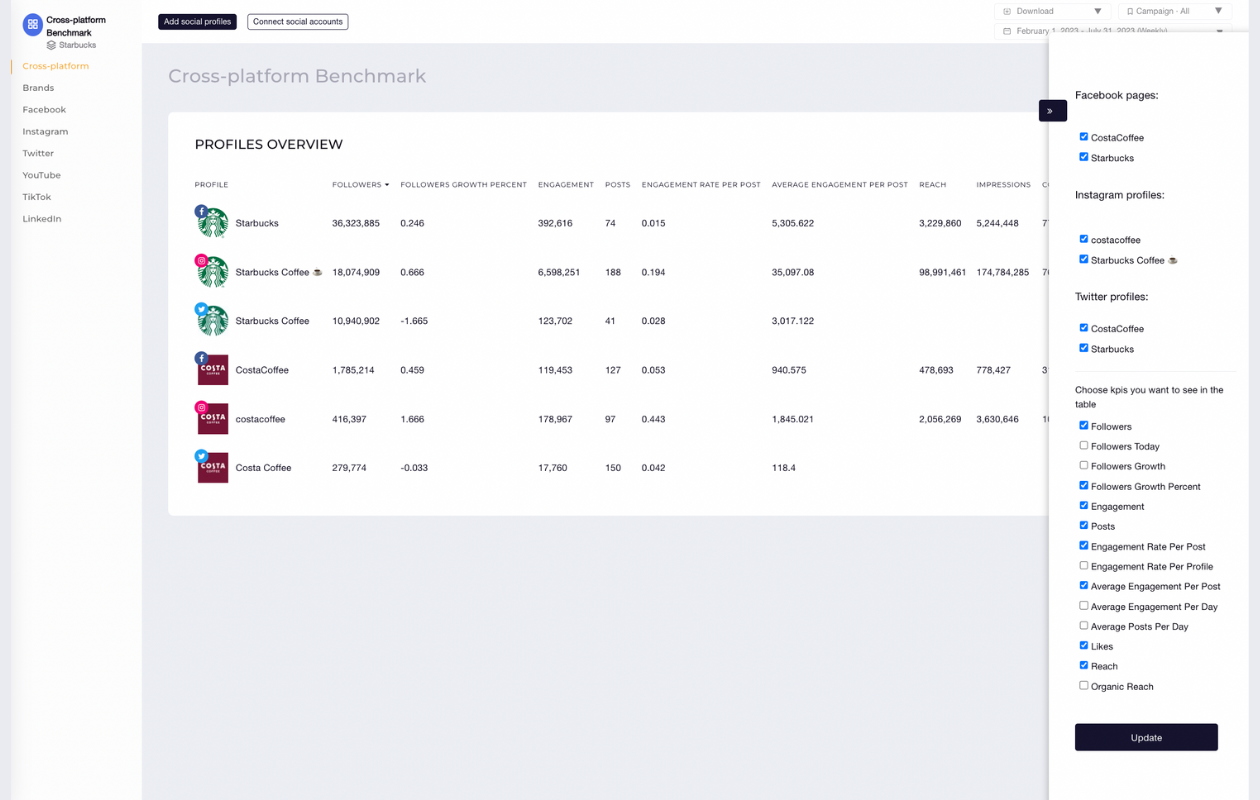Uncheck the Starbucks Coffee Instagram profile checkbox
1260x800 pixels.
[1083, 259]
